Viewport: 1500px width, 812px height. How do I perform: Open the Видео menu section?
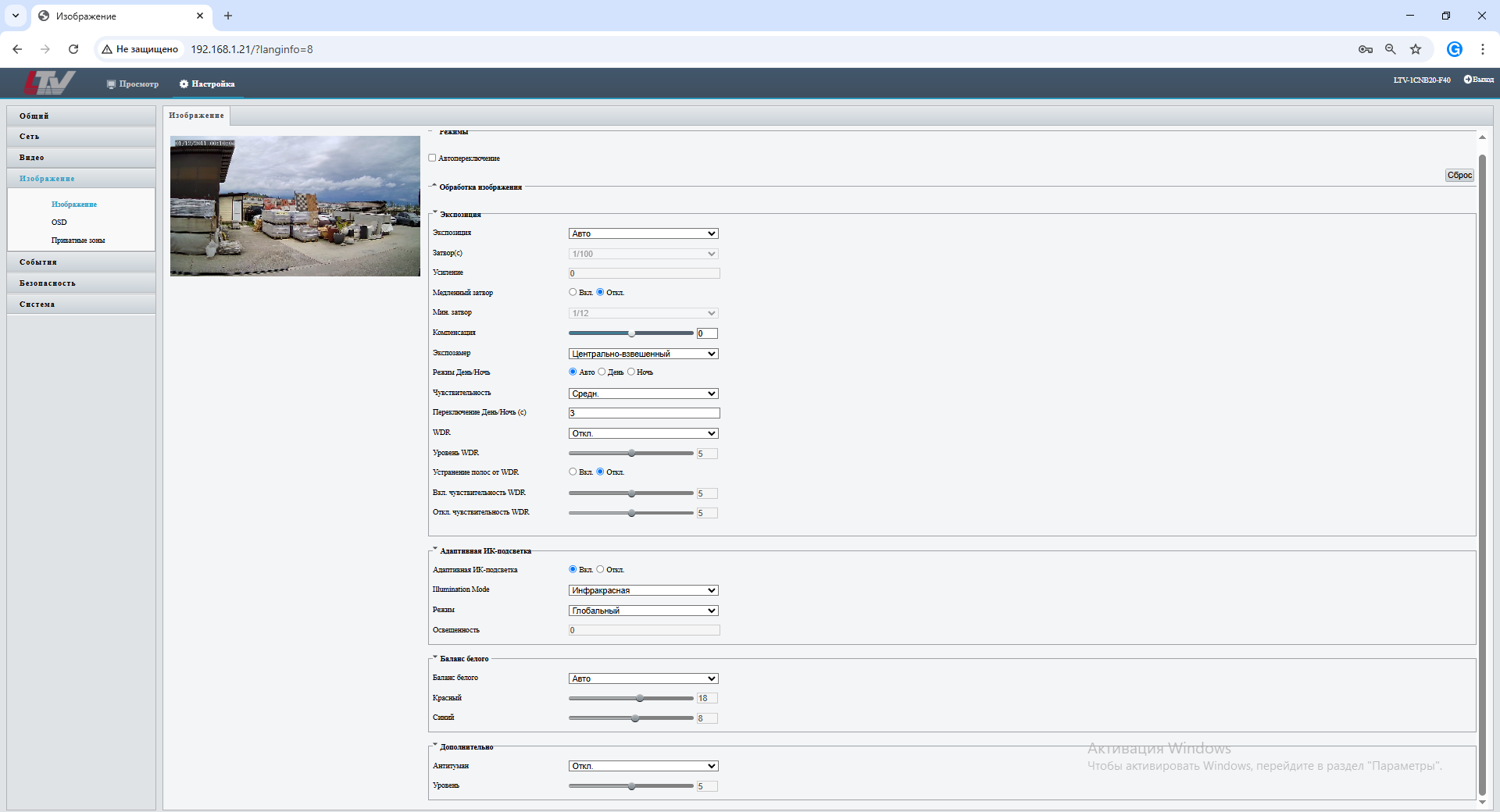(81, 158)
